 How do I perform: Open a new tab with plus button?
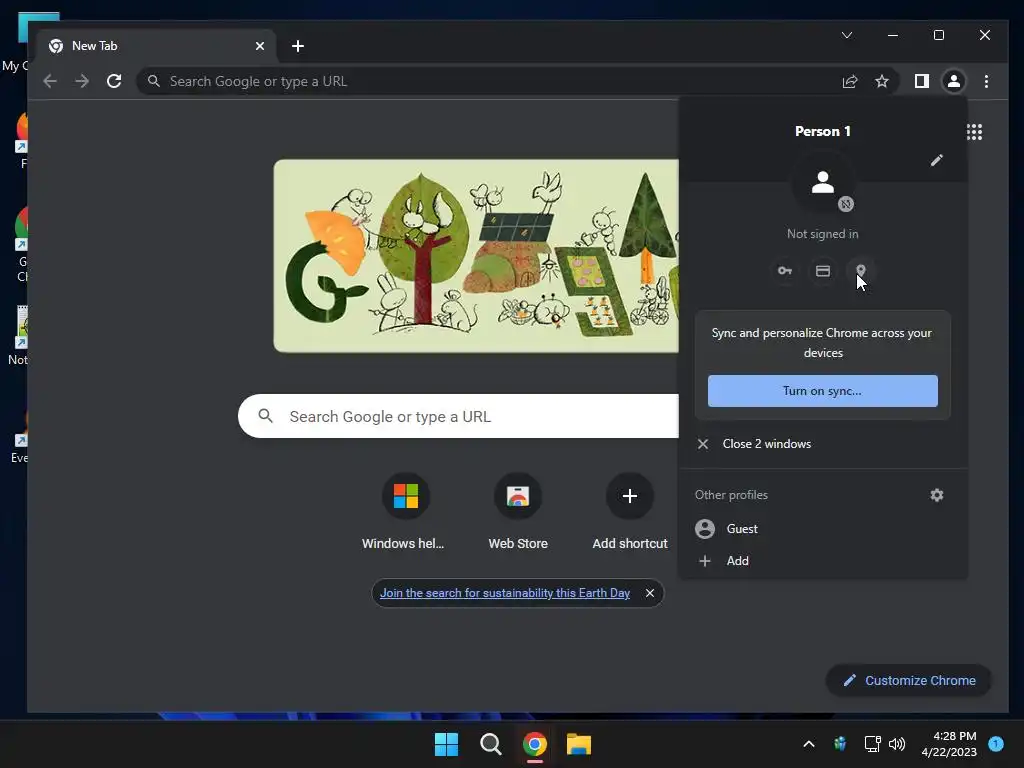click(298, 46)
